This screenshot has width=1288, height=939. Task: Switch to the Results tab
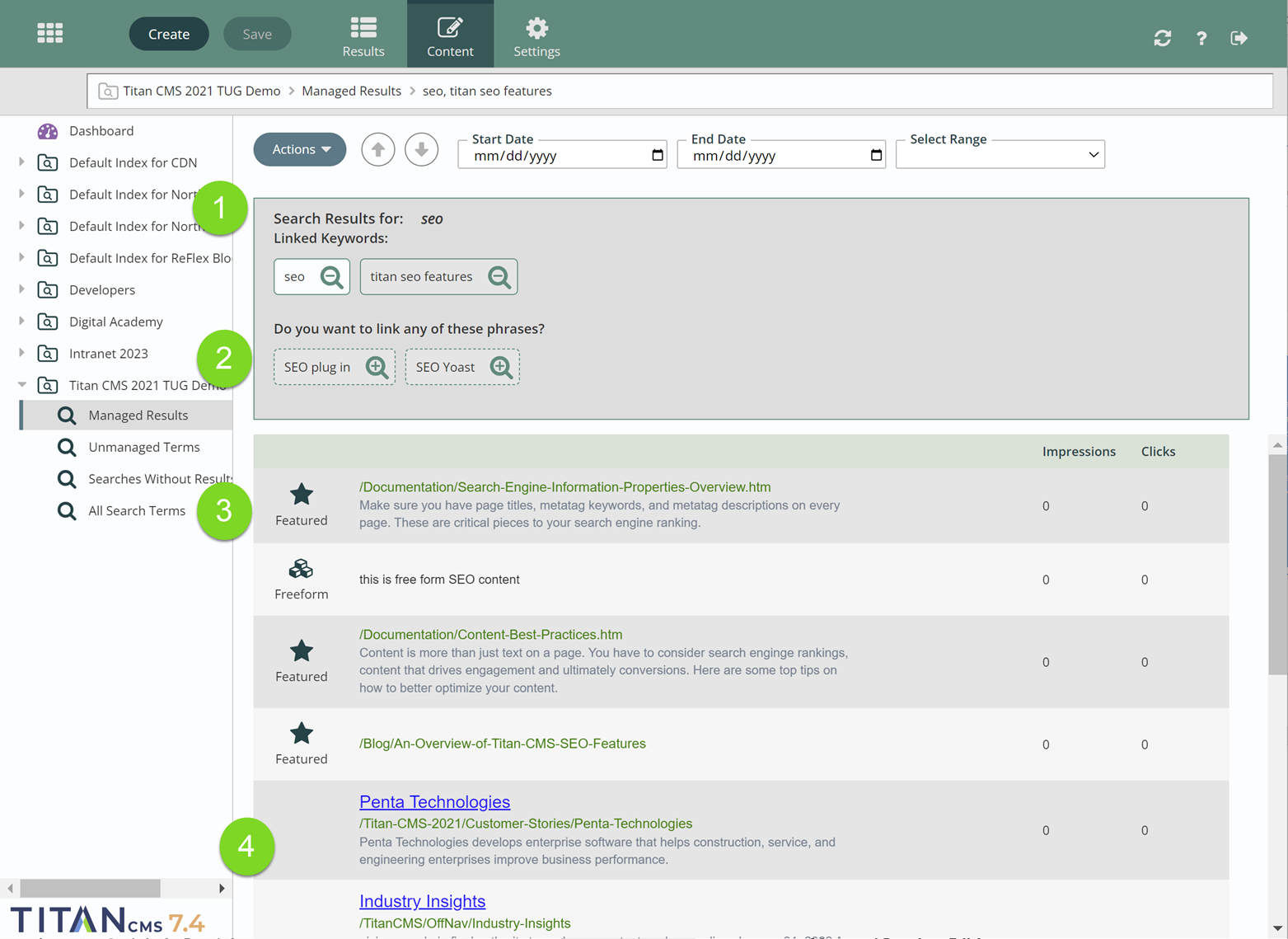tap(363, 35)
